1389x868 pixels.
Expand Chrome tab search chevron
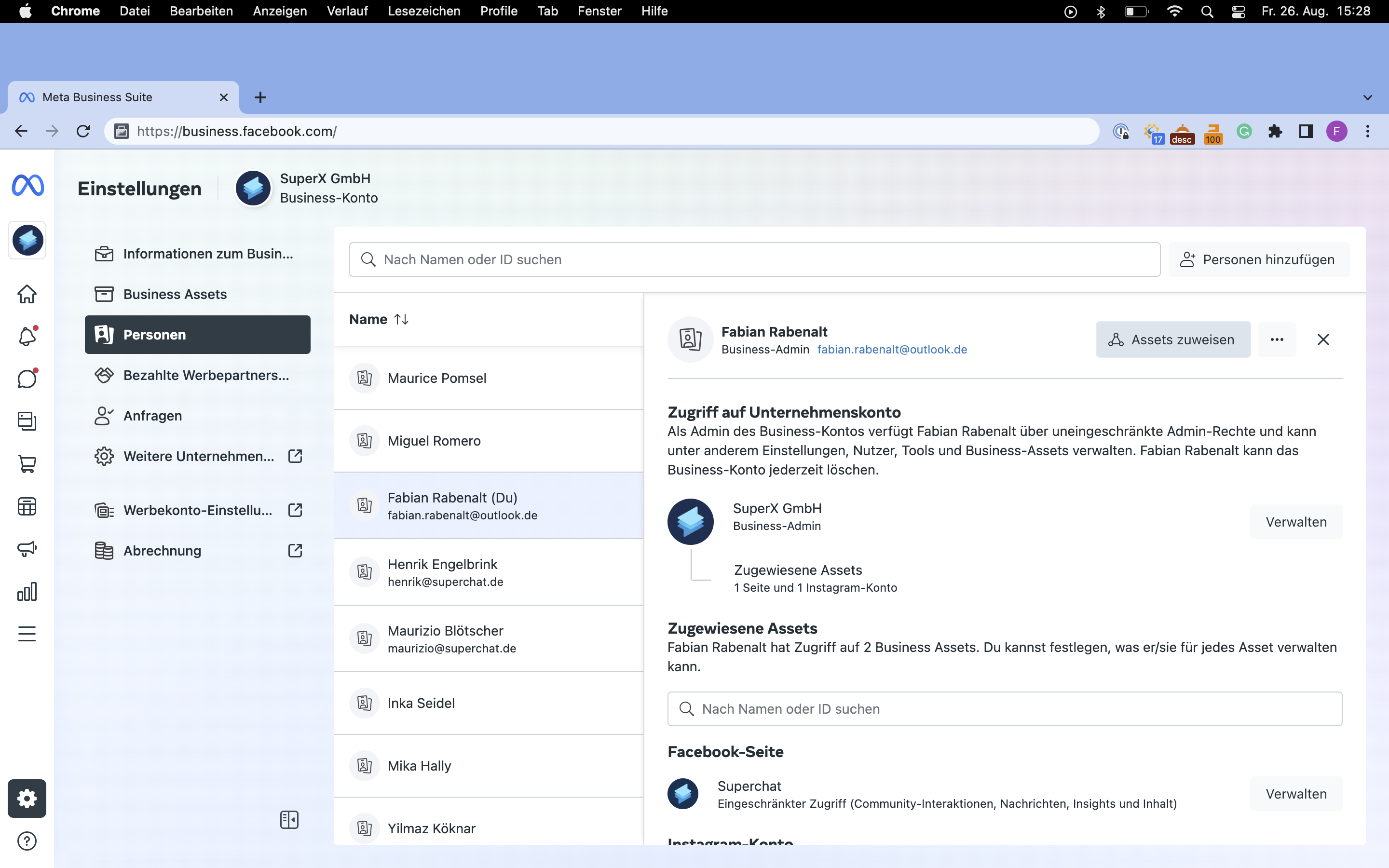pos(1368,97)
